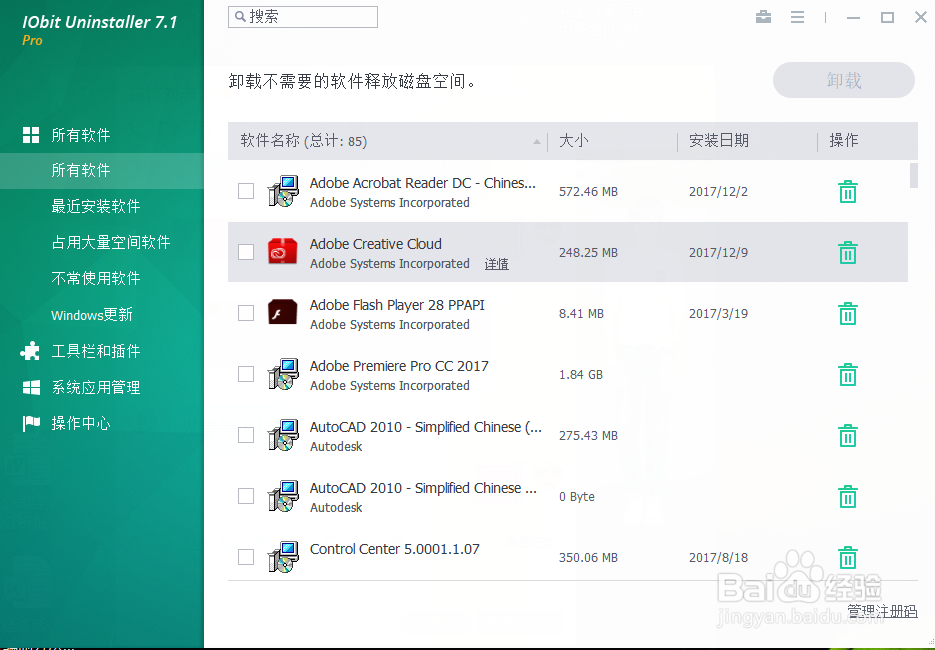This screenshot has width=935, height=650.
Task: Click the flag icon for 操作中心
Action: coord(31,423)
